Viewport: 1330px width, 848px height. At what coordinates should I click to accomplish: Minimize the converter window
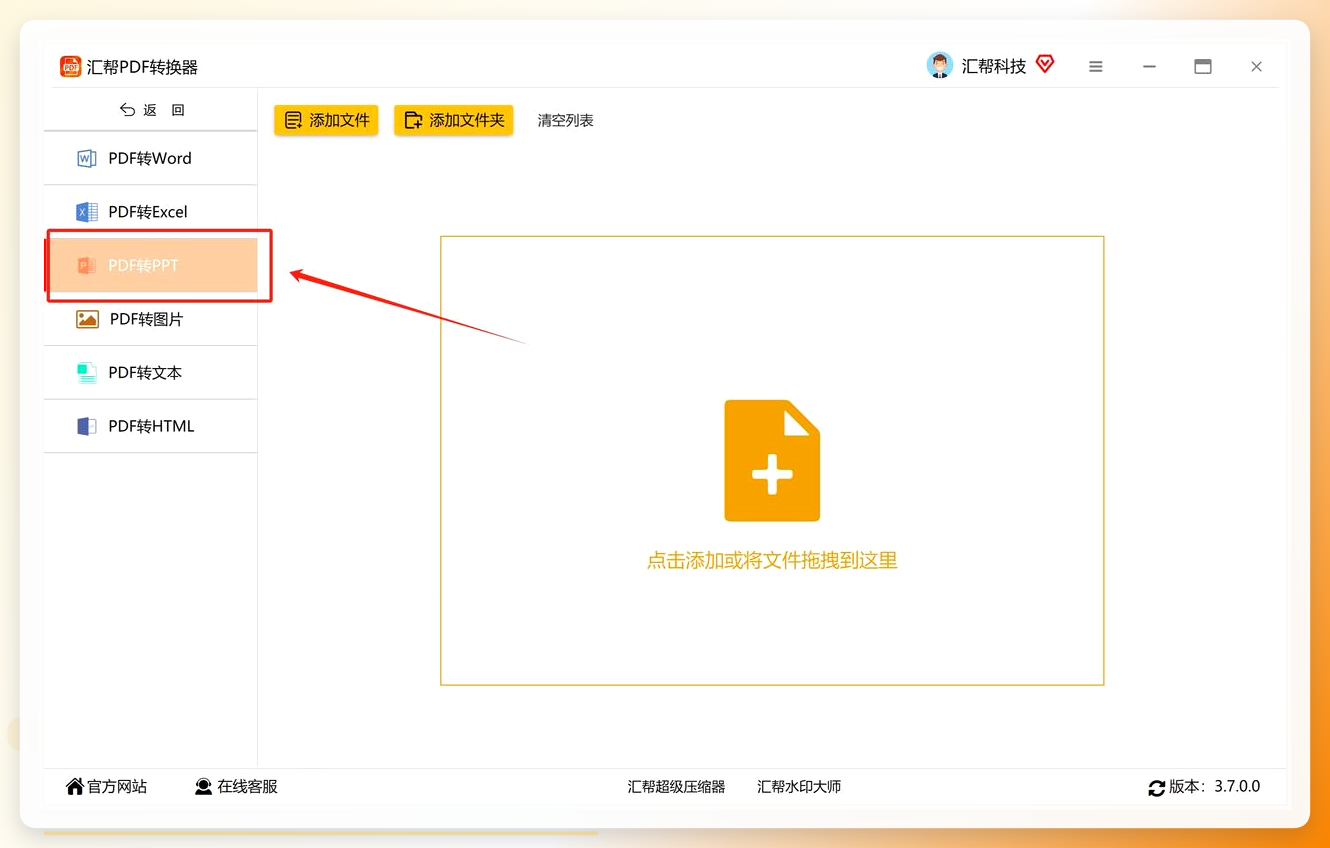1150,67
